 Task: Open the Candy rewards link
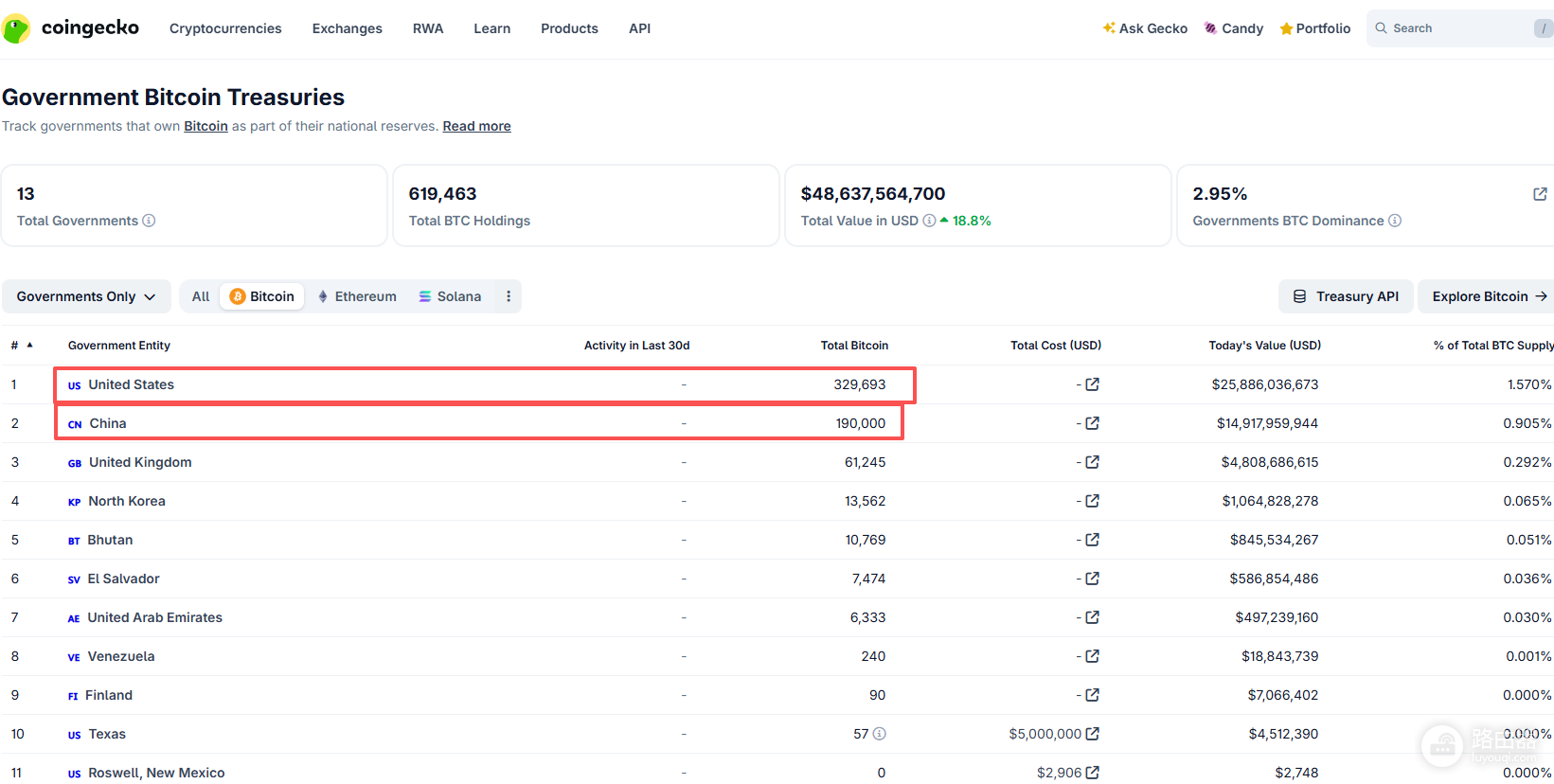coord(1234,28)
